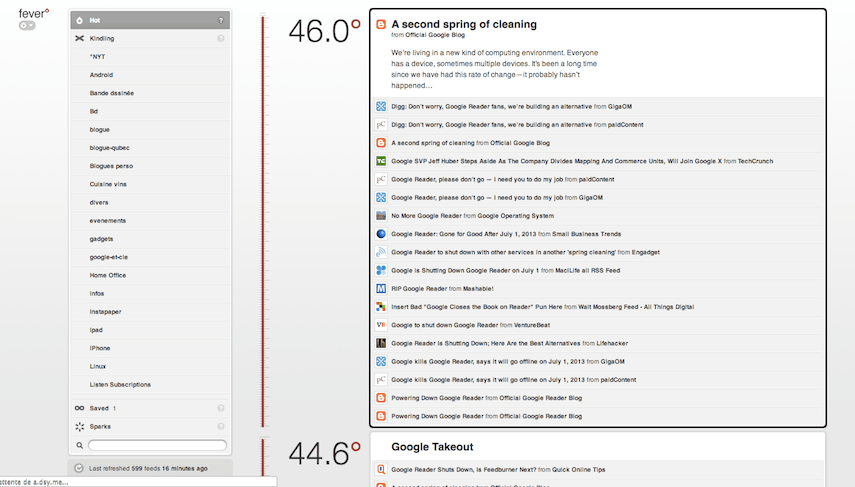This screenshot has width=855, height=487.
Task: Click the sidebar search field
Action: [x=157, y=445]
